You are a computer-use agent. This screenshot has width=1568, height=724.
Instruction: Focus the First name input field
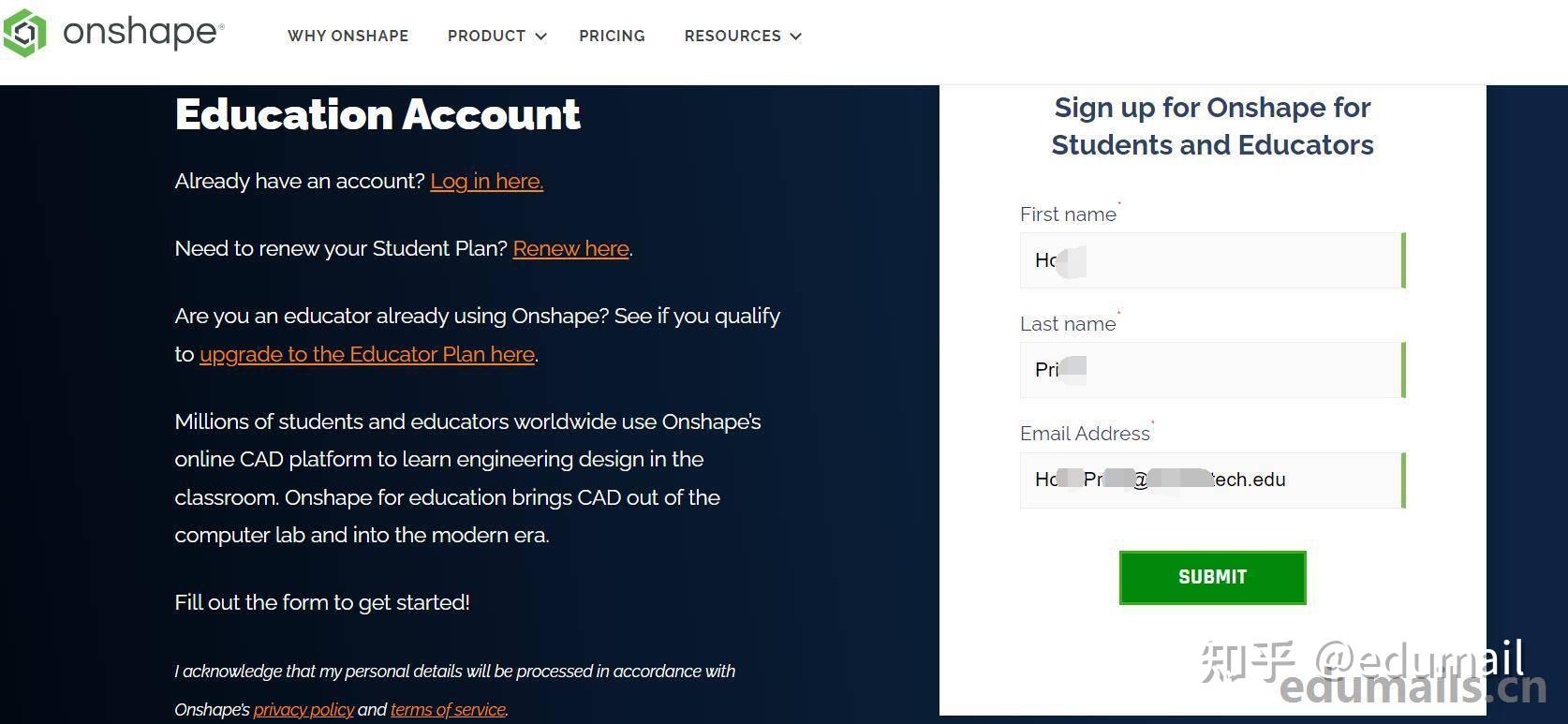tap(1212, 260)
